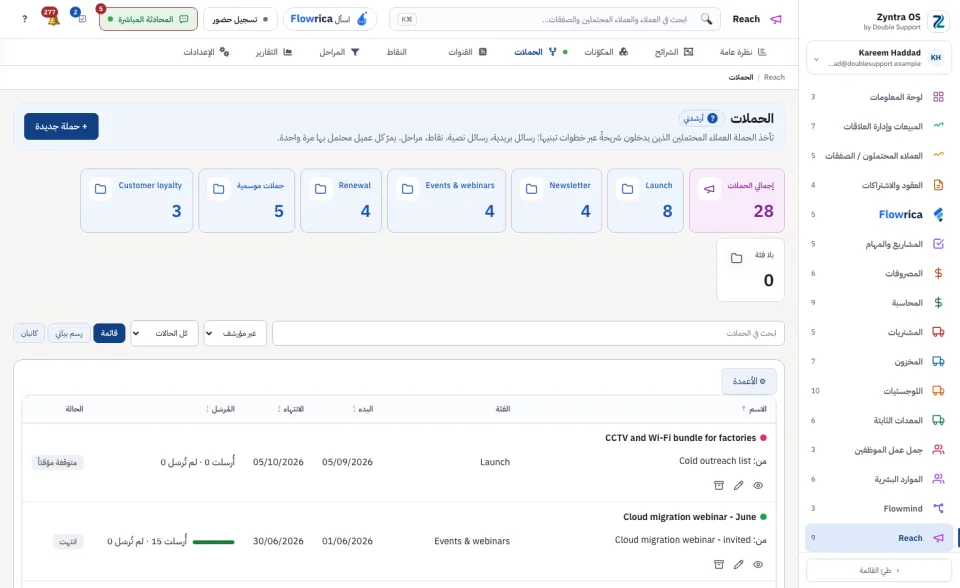Filter by Renewal category card

341,200
